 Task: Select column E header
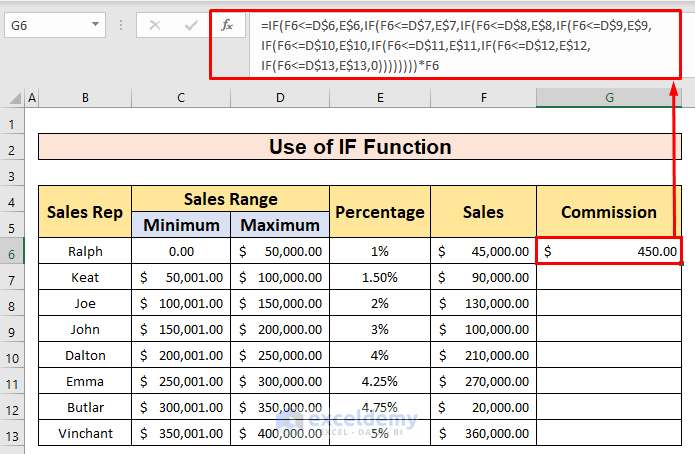coord(380,97)
